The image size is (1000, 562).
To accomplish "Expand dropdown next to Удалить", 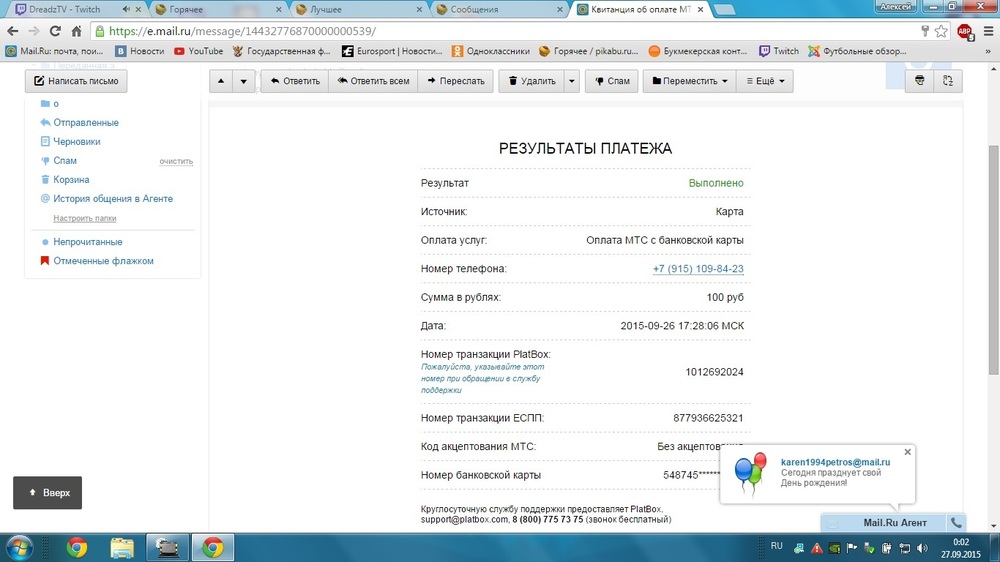I will [571, 81].
